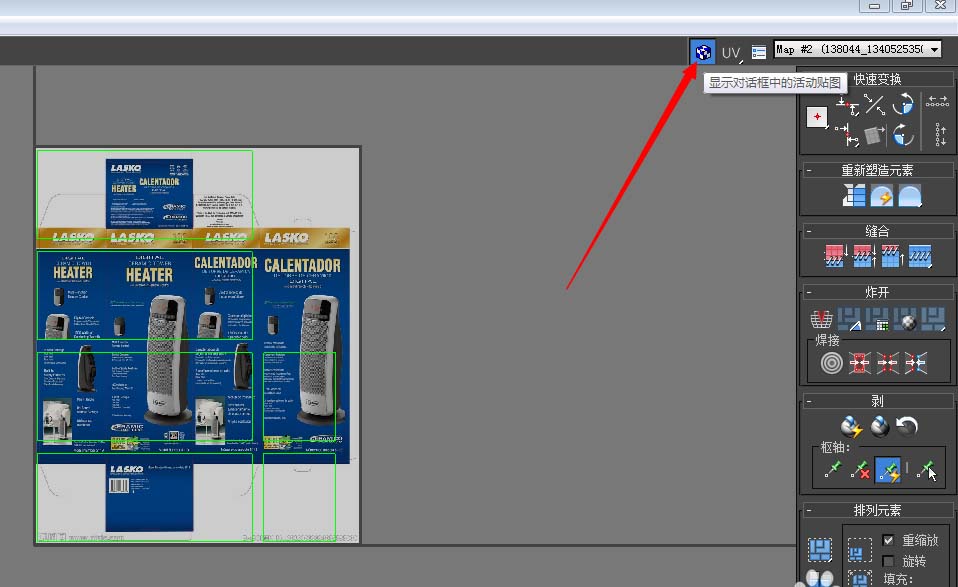Viewport: 958px width, 587px height.
Task: Click straighten selection icon in Reshape Elements
Action: 854,195
